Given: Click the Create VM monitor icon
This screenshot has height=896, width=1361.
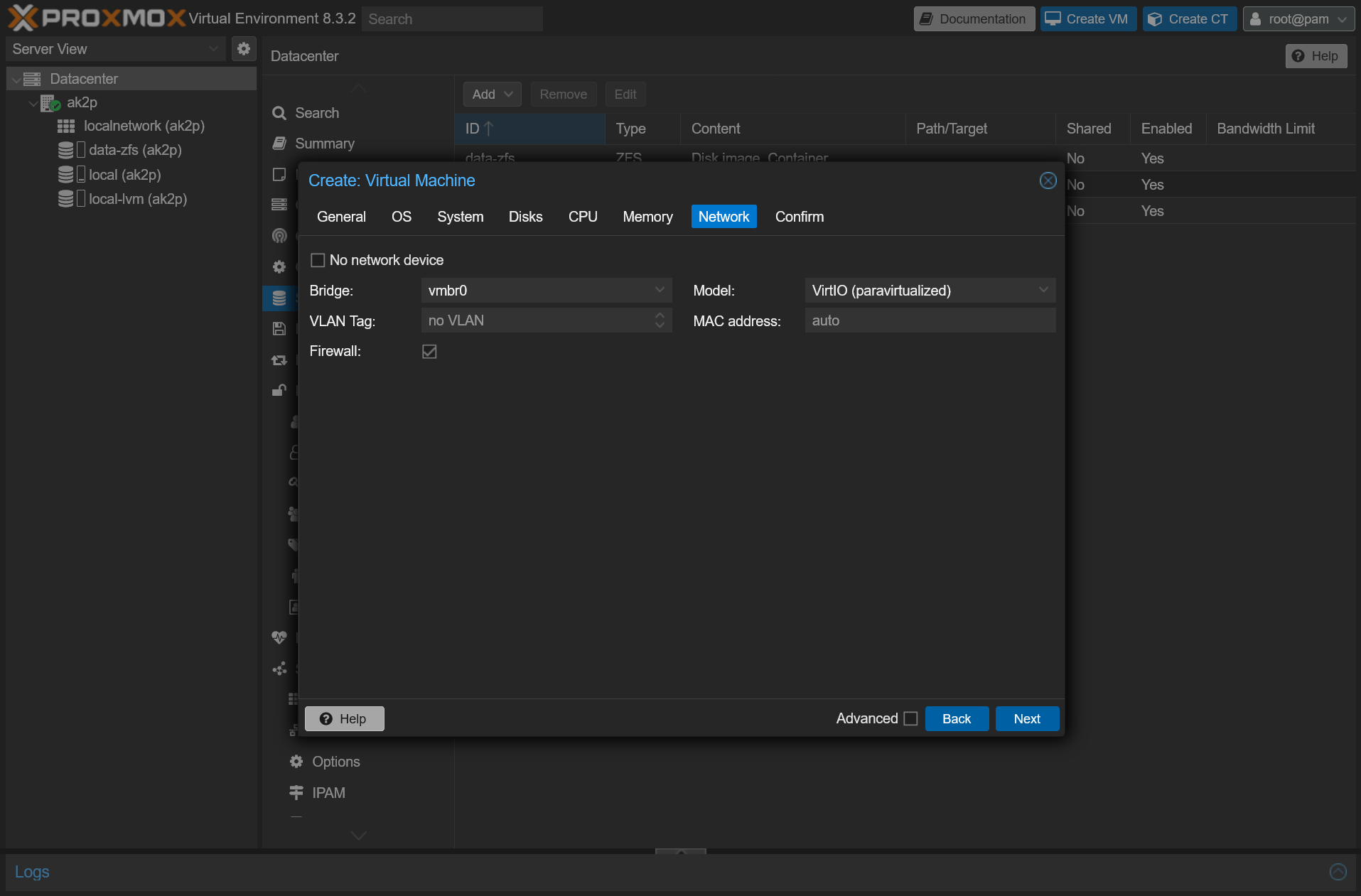Looking at the screenshot, I should pos(1053,18).
